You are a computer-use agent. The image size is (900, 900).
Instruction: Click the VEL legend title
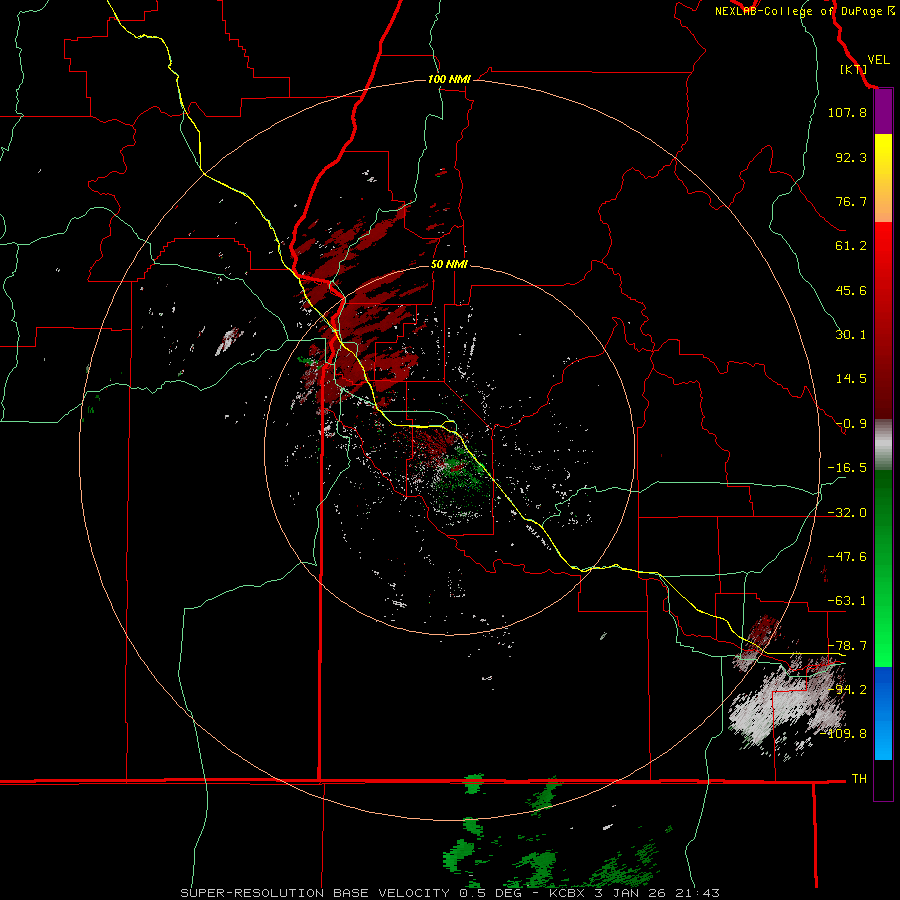878,60
